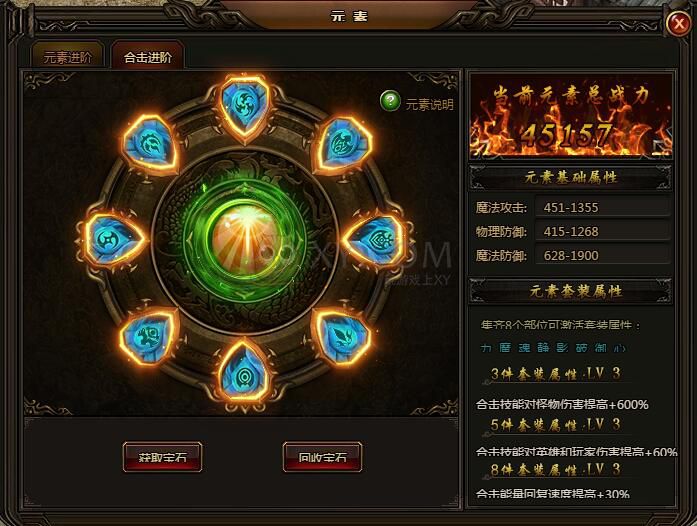Image resolution: width=697 pixels, height=526 pixels.
Task: Close the 元素 window with red X
Action: [678, 22]
